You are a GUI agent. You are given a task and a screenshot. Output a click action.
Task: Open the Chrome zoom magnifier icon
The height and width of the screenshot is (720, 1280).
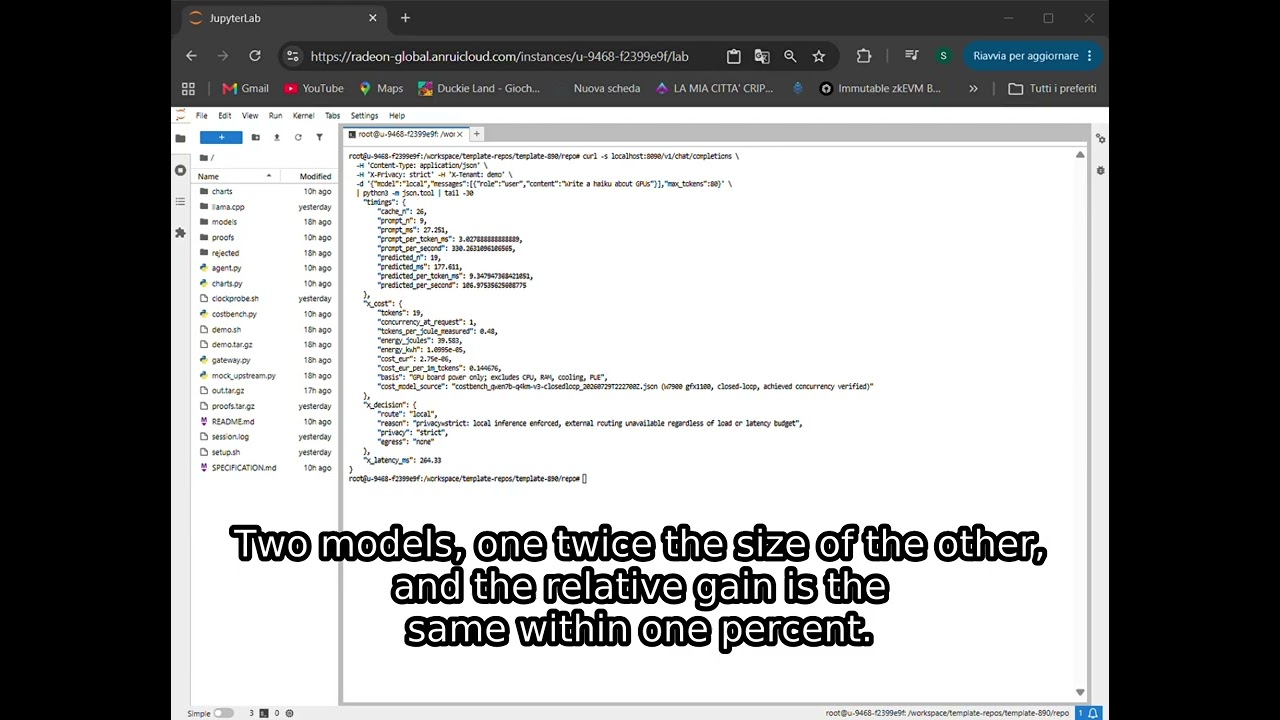tap(790, 56)
